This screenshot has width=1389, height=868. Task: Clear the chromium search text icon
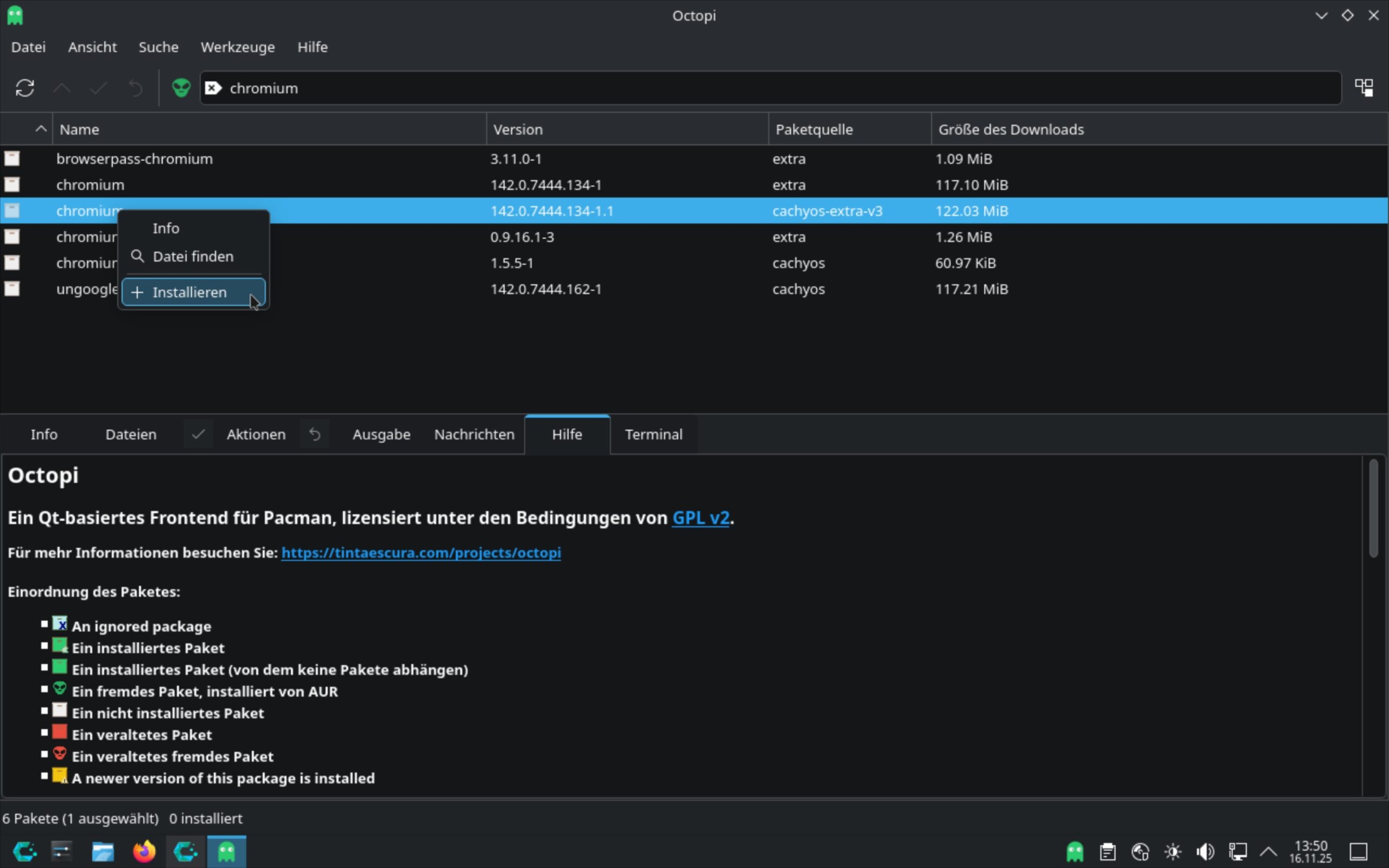coord(213,88)
